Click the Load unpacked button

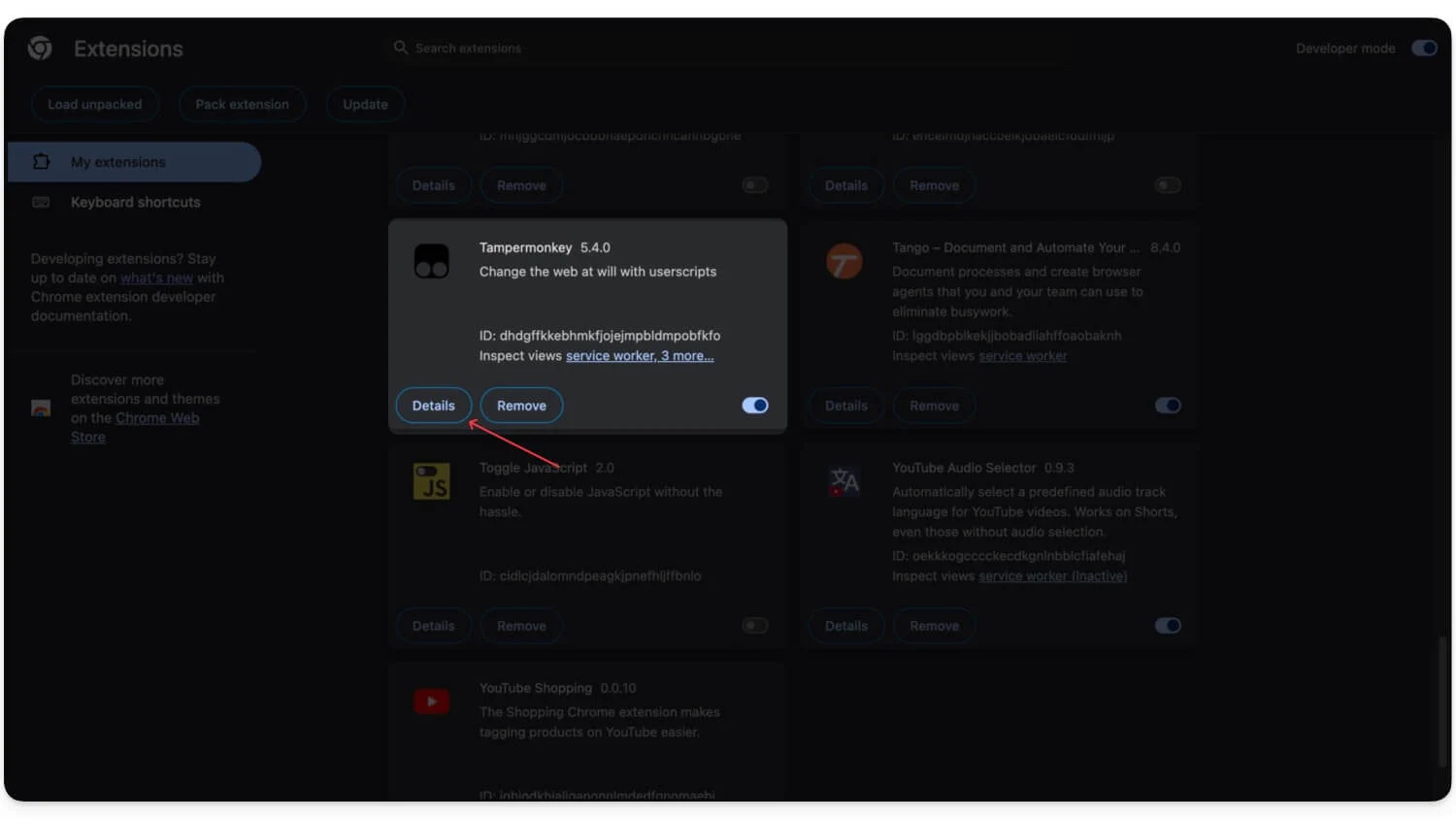point(94,104)
